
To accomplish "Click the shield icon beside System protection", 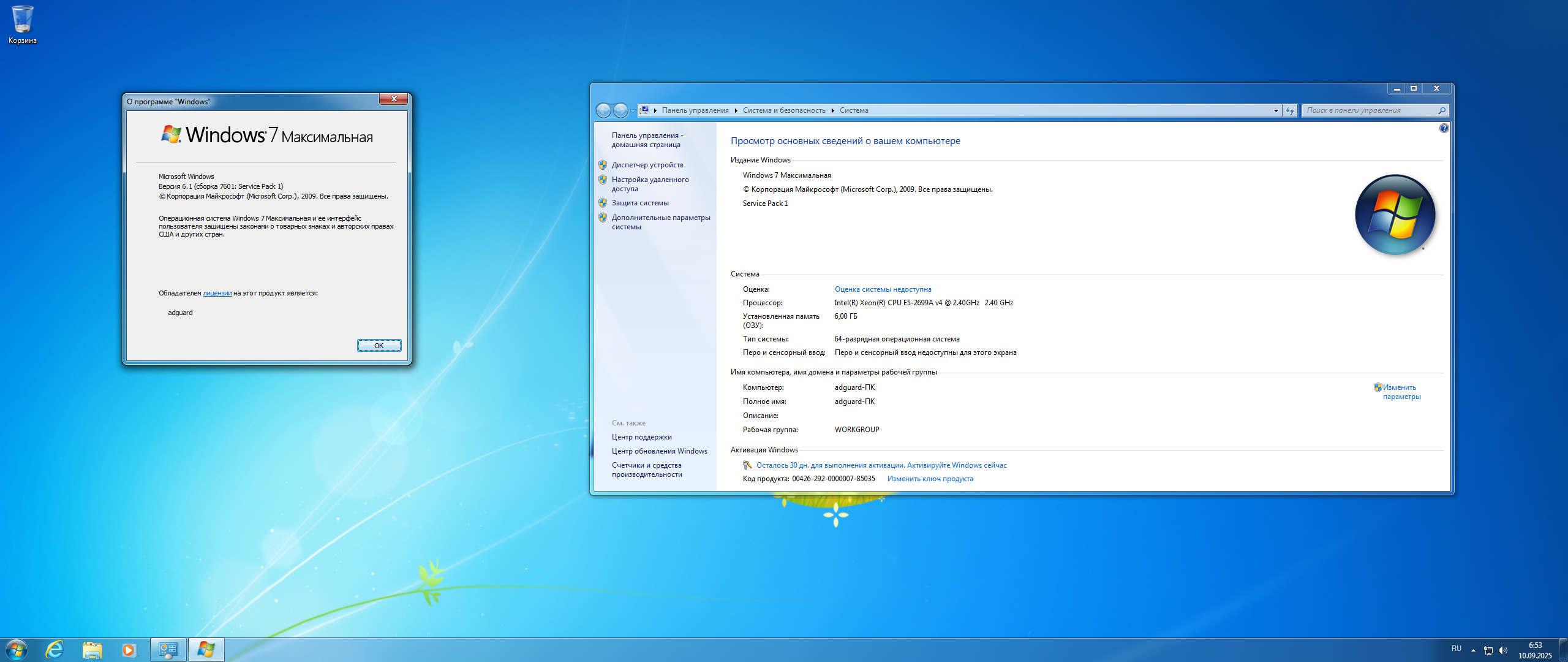I will point(603,203).
